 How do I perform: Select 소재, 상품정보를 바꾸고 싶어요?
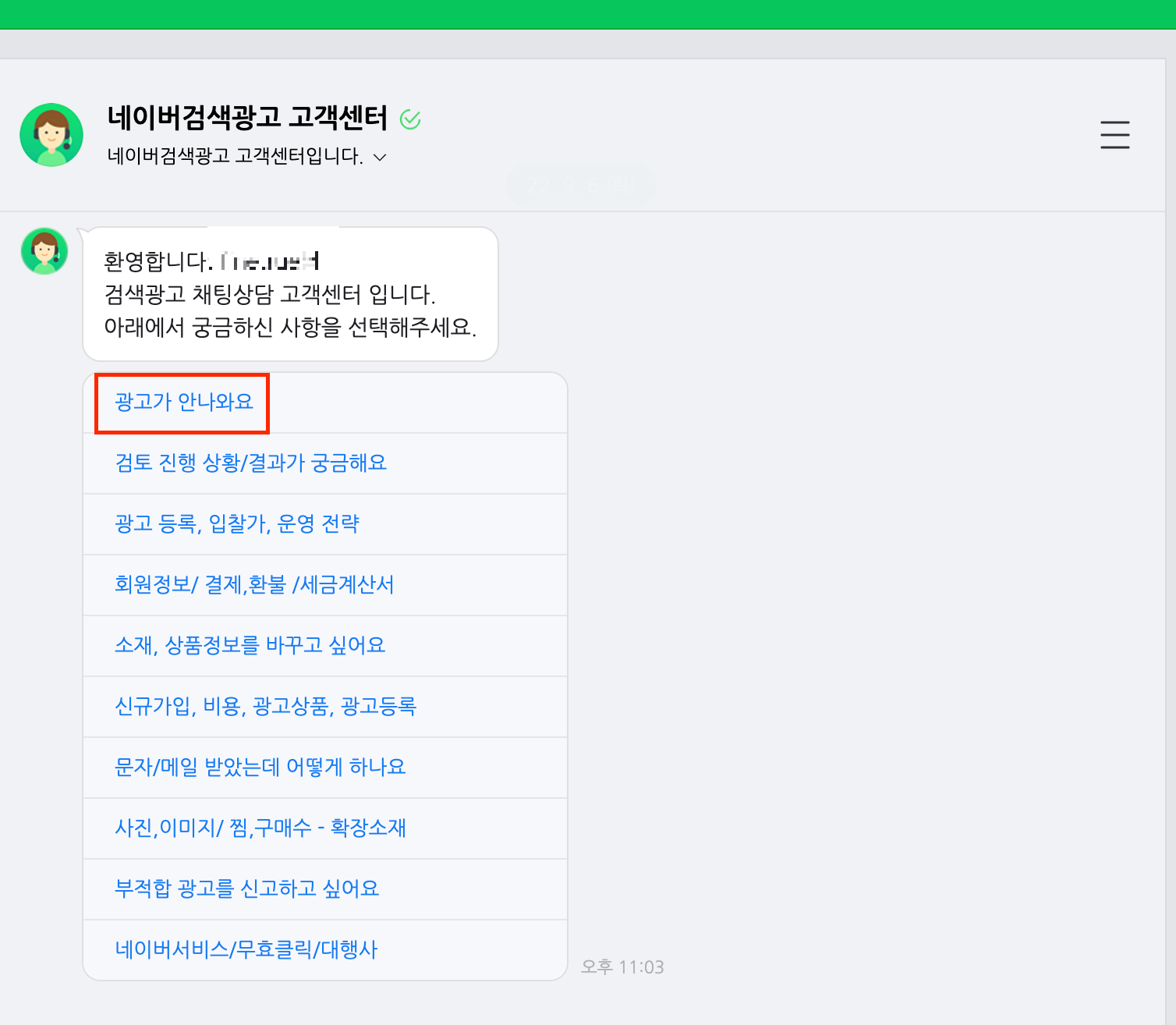coord(325,646)
